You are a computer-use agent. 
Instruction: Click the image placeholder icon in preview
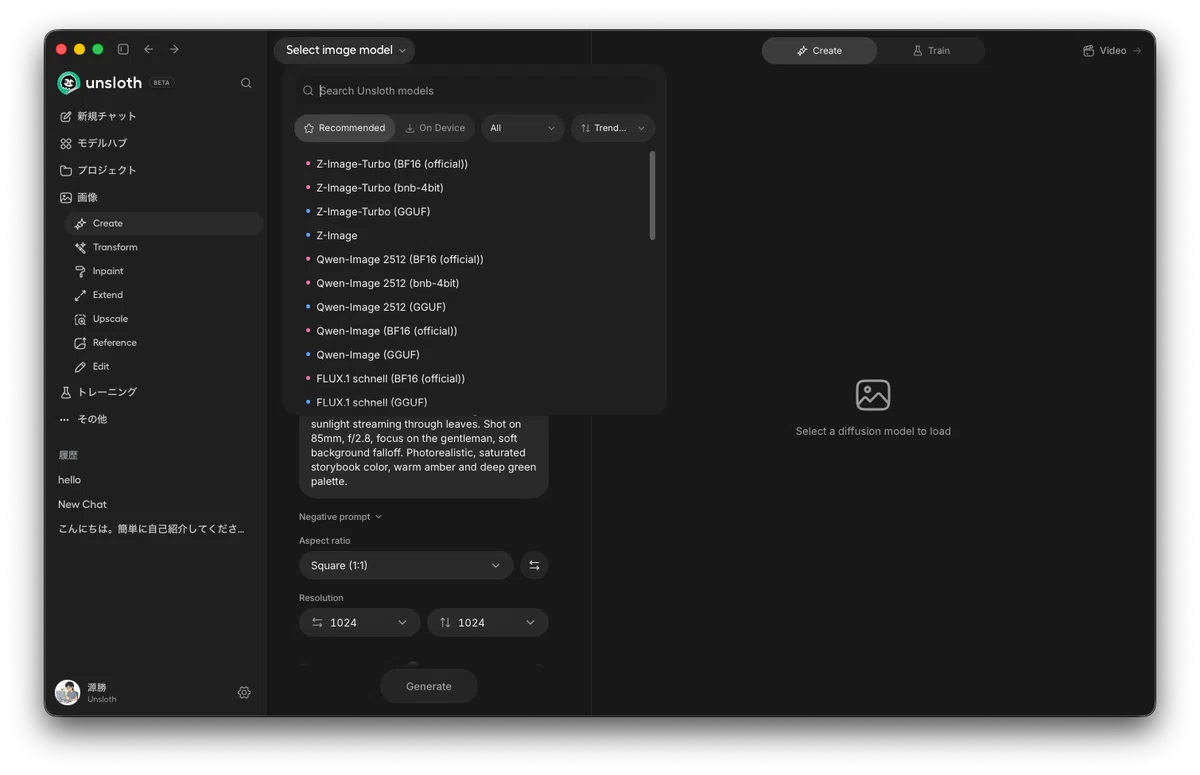[873, 395]
